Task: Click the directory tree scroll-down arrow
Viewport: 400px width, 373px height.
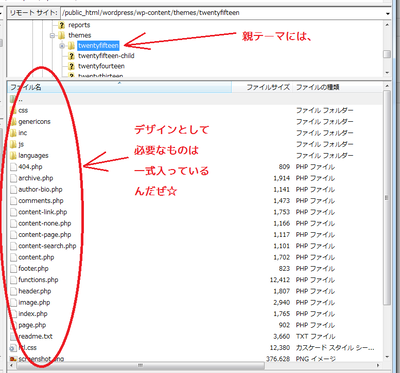Action: pyautogui.click(x=387, y=72)
